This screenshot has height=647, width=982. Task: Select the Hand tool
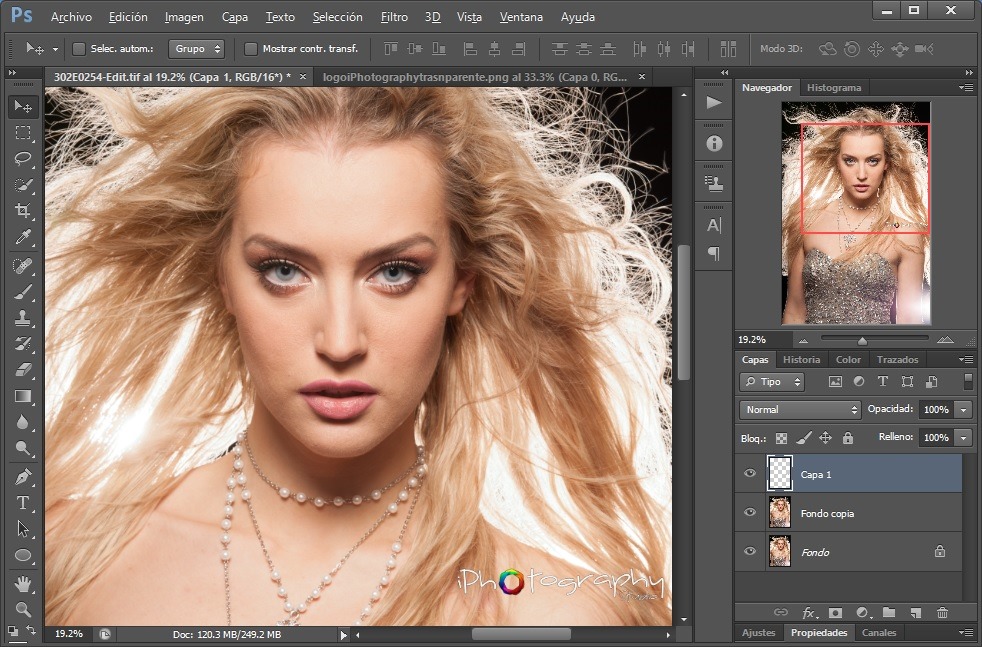[23, 583]
